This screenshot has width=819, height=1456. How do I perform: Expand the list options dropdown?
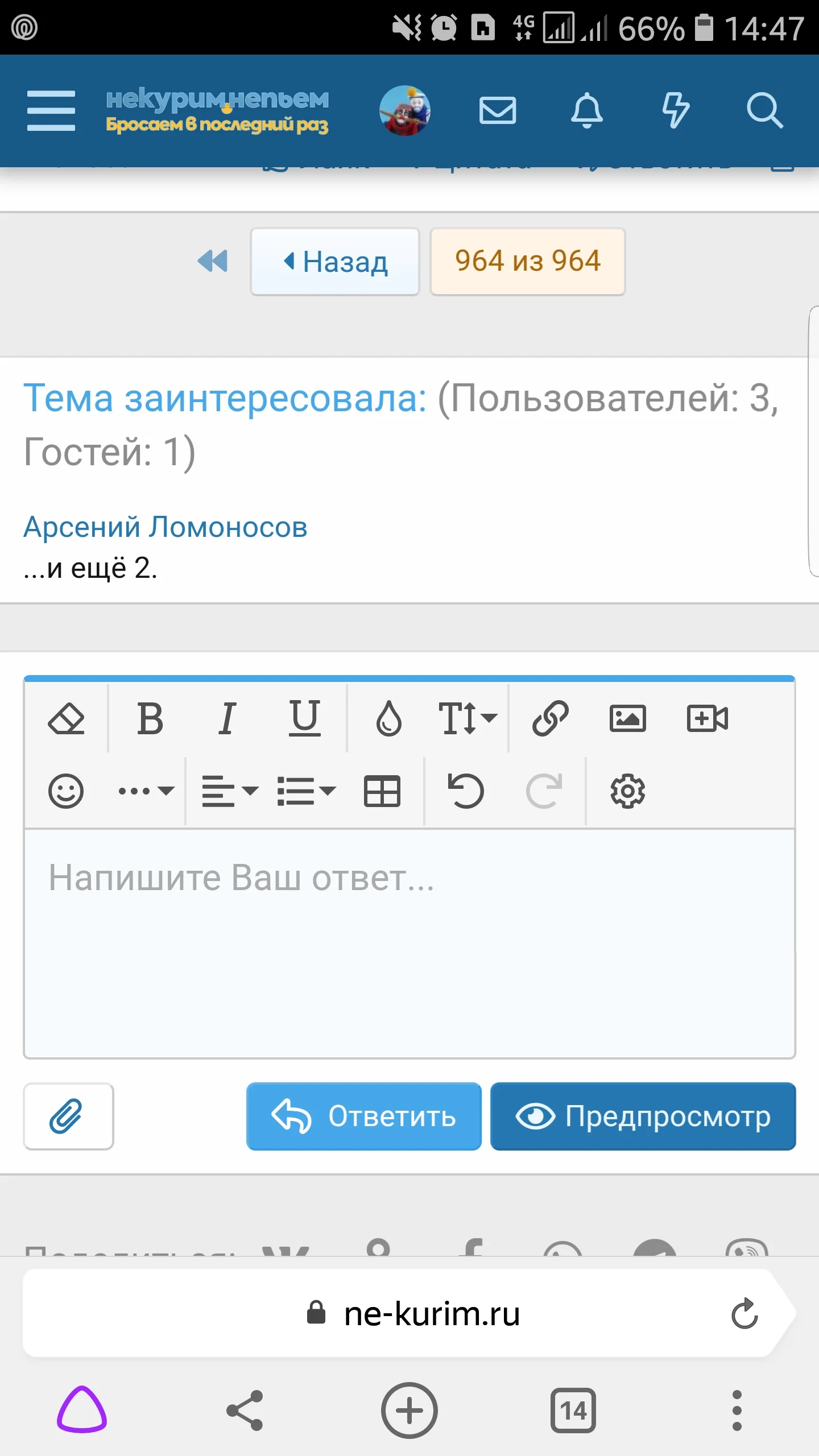coord(307,791)
